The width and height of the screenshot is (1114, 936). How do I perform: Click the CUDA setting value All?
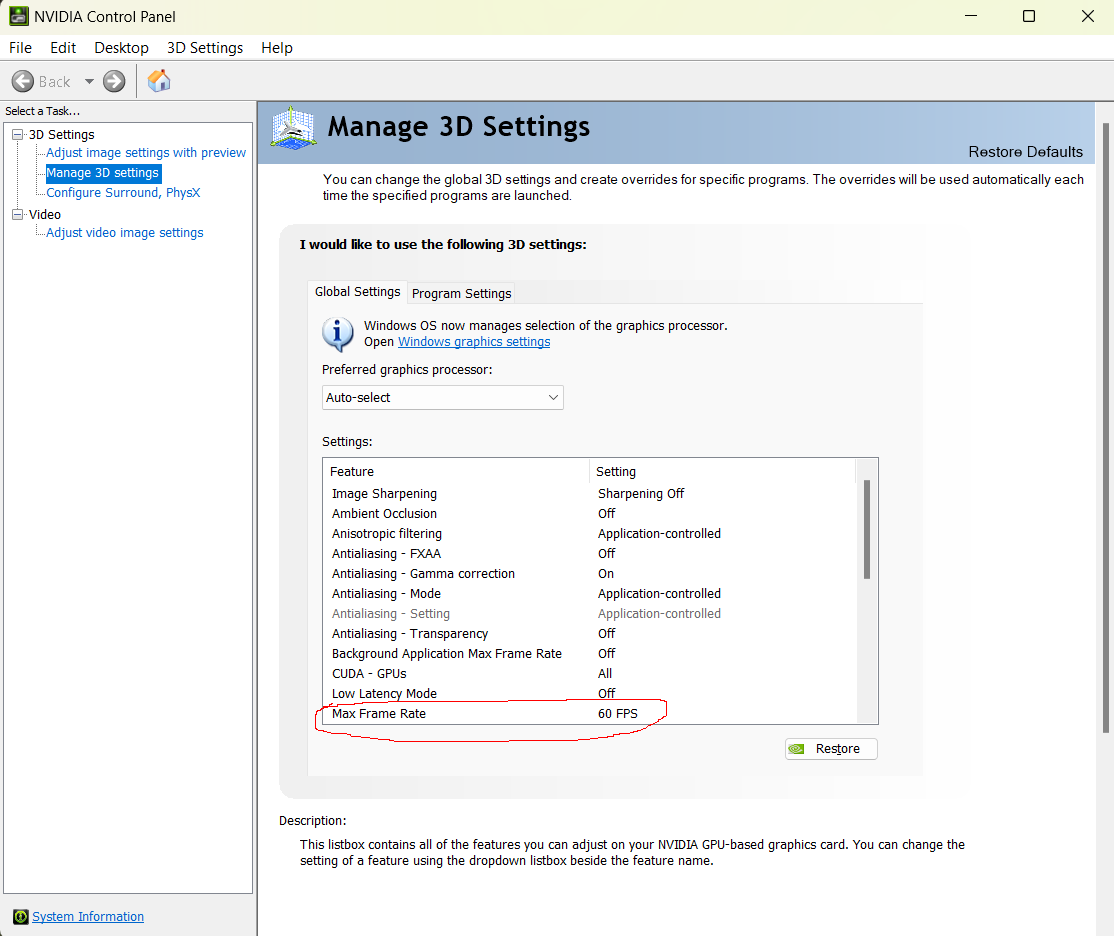click(x=605, y=673)
